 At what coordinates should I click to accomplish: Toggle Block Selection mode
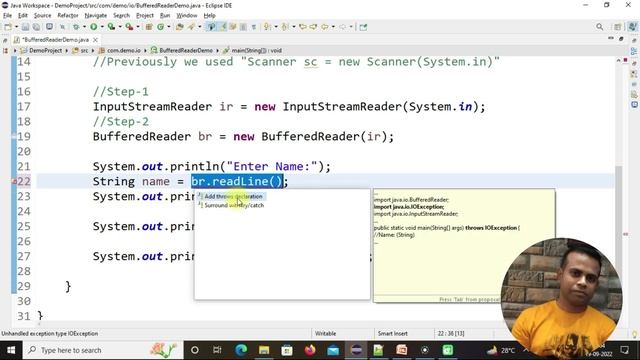243,27
